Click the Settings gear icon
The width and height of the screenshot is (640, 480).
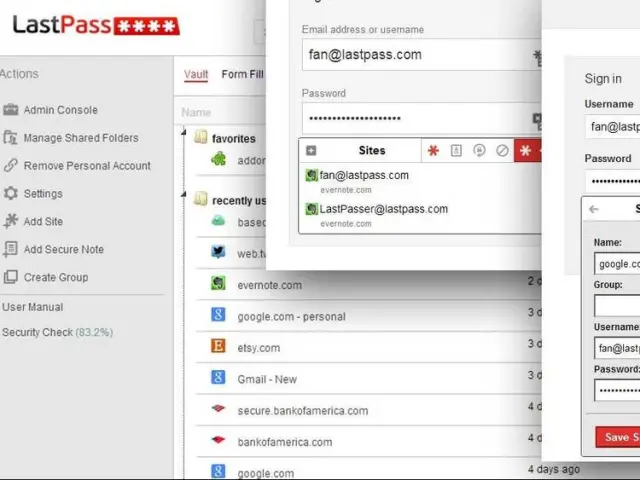click(11, 193)
